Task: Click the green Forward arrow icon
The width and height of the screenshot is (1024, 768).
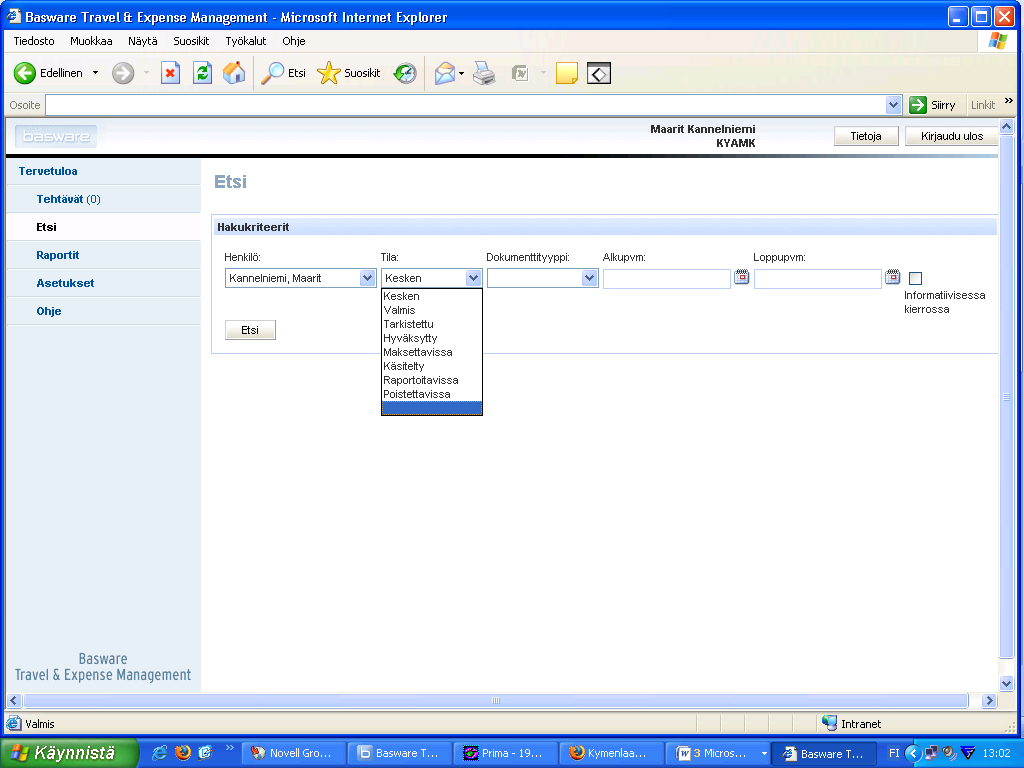Action: [x=123, y=73]
